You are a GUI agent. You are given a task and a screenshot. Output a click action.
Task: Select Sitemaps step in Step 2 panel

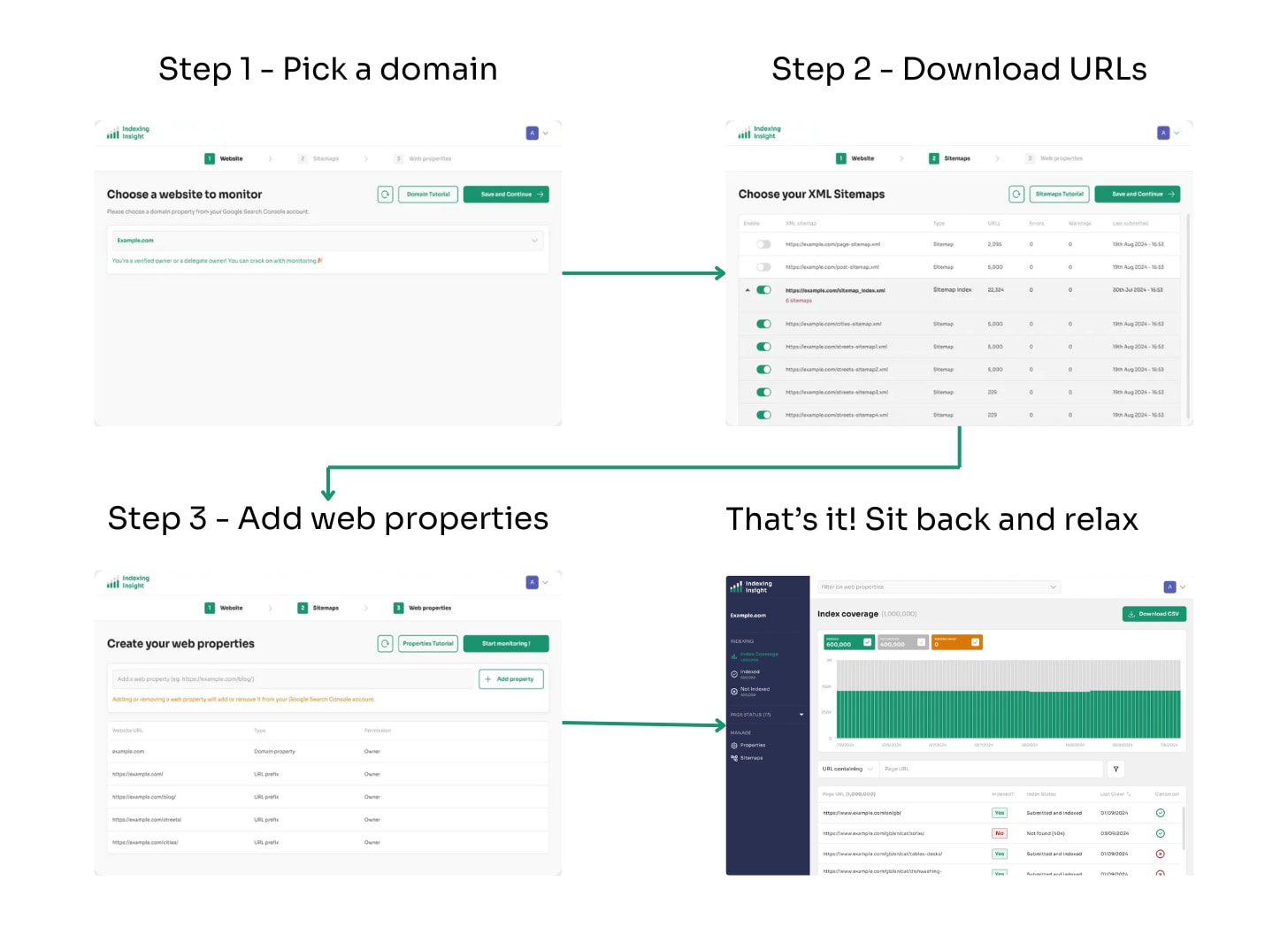(950, 158)
